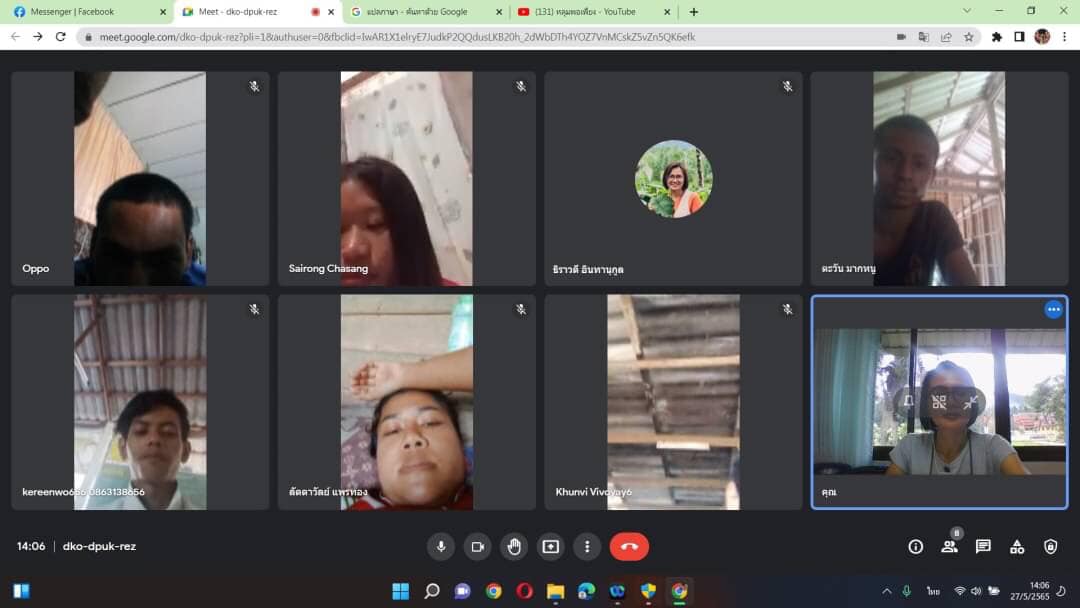Click the profile avatar in the center tile
1080x608 pixels.
[673, 179]
